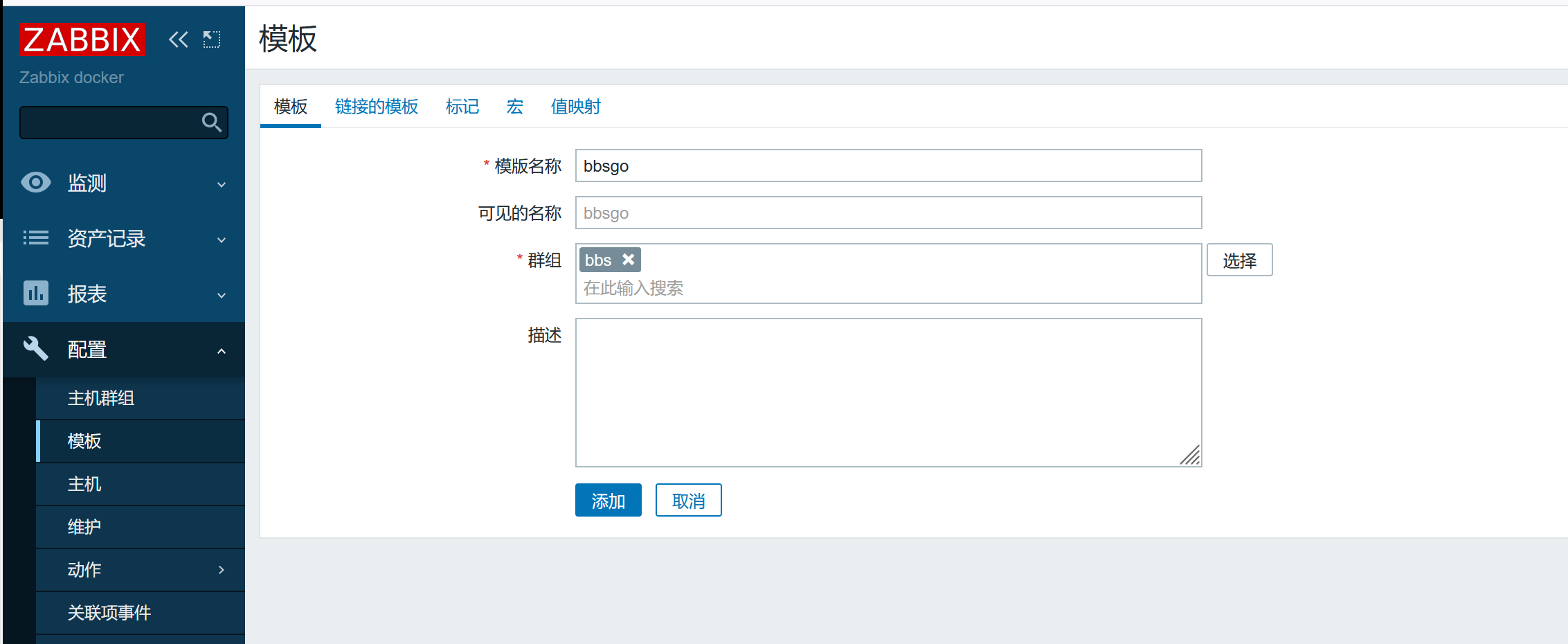Open 维护 in the sidebar
This screenshot has height=644, width=1568.
click(141, 527)
